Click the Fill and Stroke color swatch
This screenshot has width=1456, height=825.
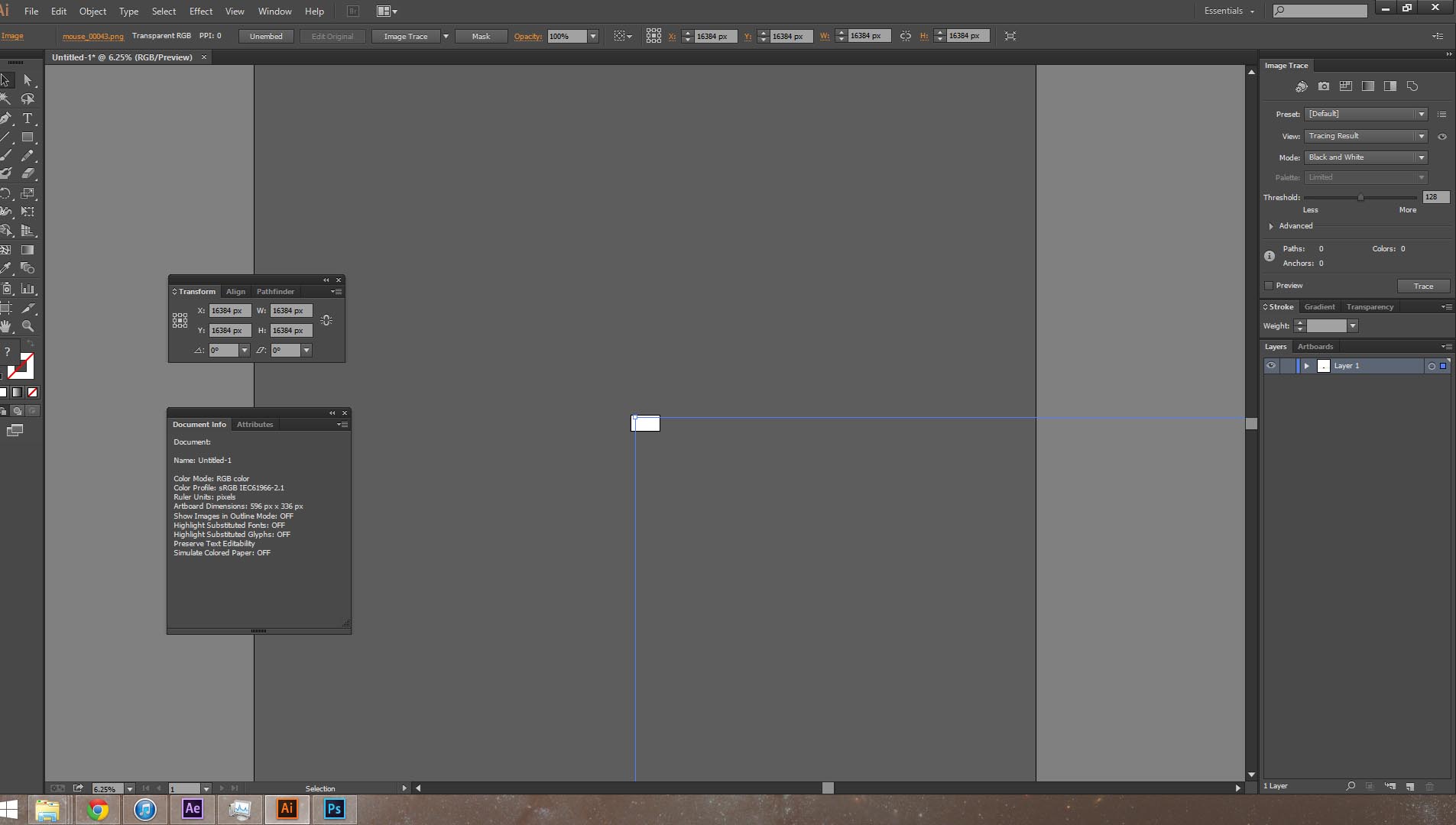pos(20,367)
